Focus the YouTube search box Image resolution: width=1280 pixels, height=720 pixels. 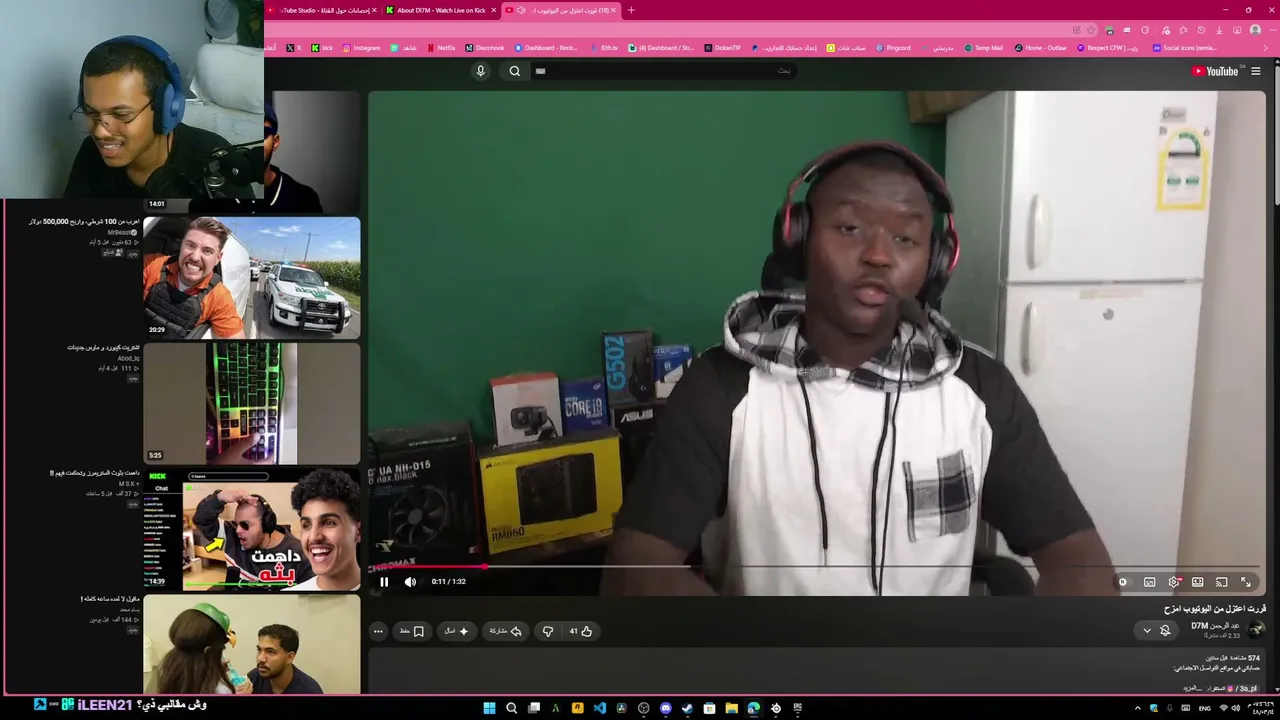(x=665, y=71)
